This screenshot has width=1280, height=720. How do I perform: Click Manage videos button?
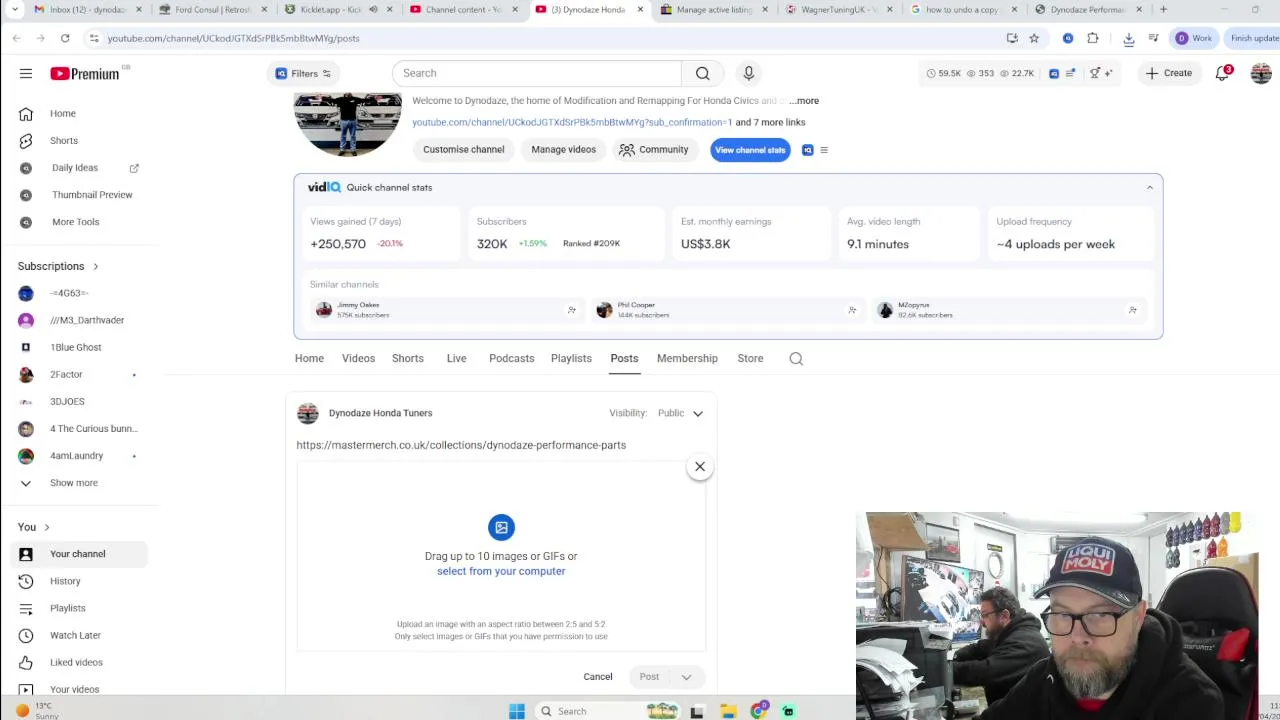point(563,150)
